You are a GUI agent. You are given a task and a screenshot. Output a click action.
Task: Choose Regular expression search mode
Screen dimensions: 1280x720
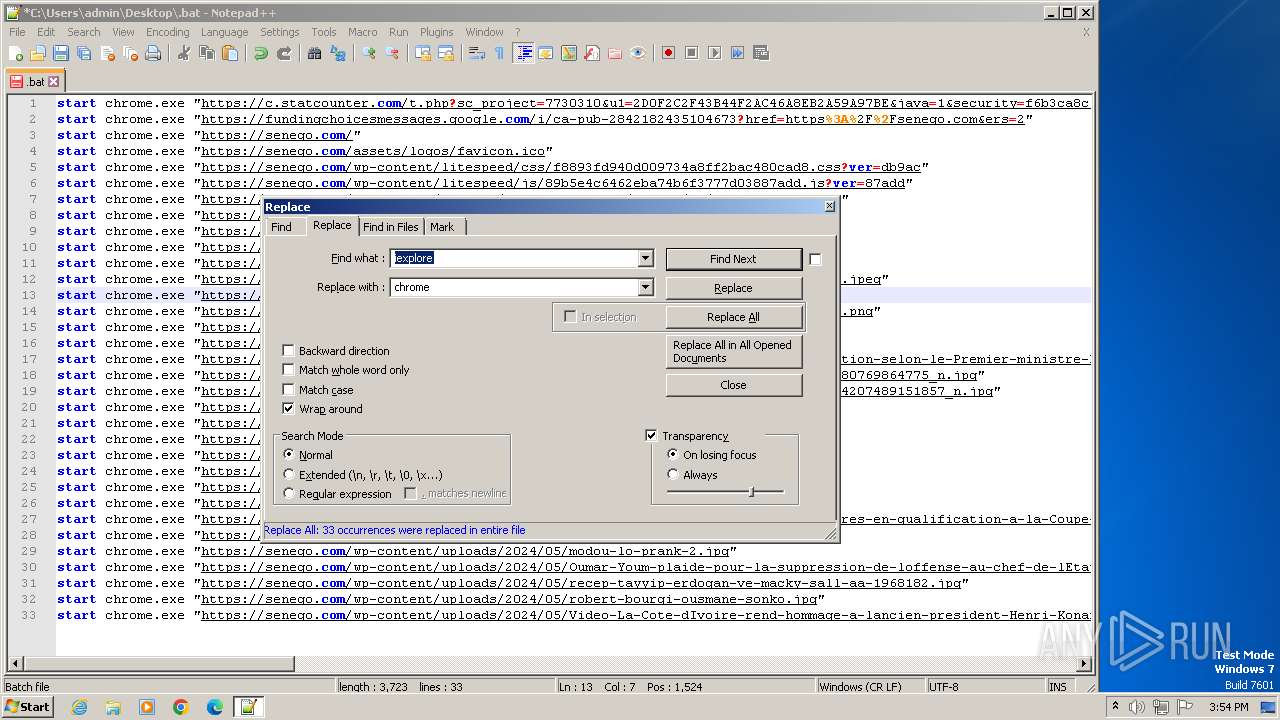tap(289, 494)
